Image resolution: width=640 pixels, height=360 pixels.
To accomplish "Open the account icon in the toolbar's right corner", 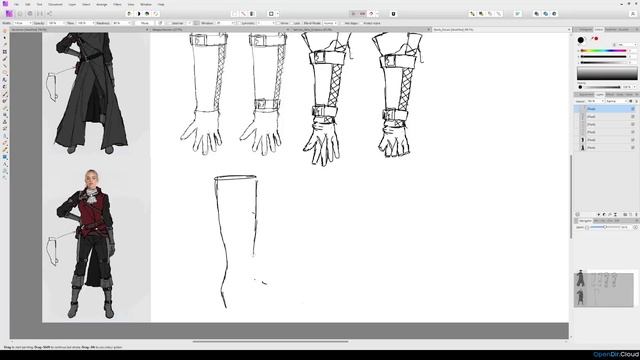I will tap(633, 13).
